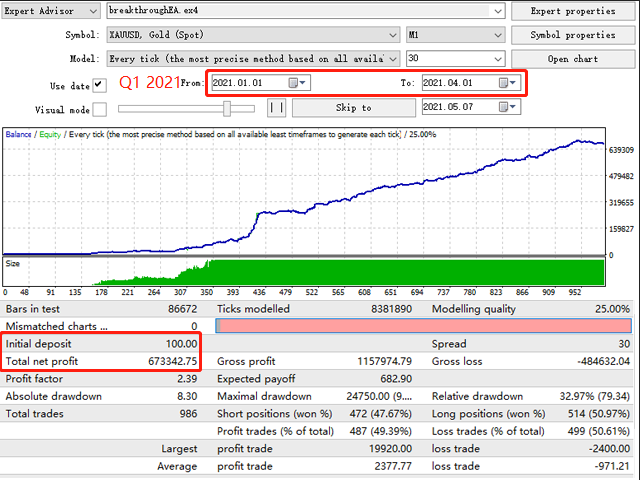Click the Modelling quality value 25.00%
640x480 pixels.
[612, 309]
